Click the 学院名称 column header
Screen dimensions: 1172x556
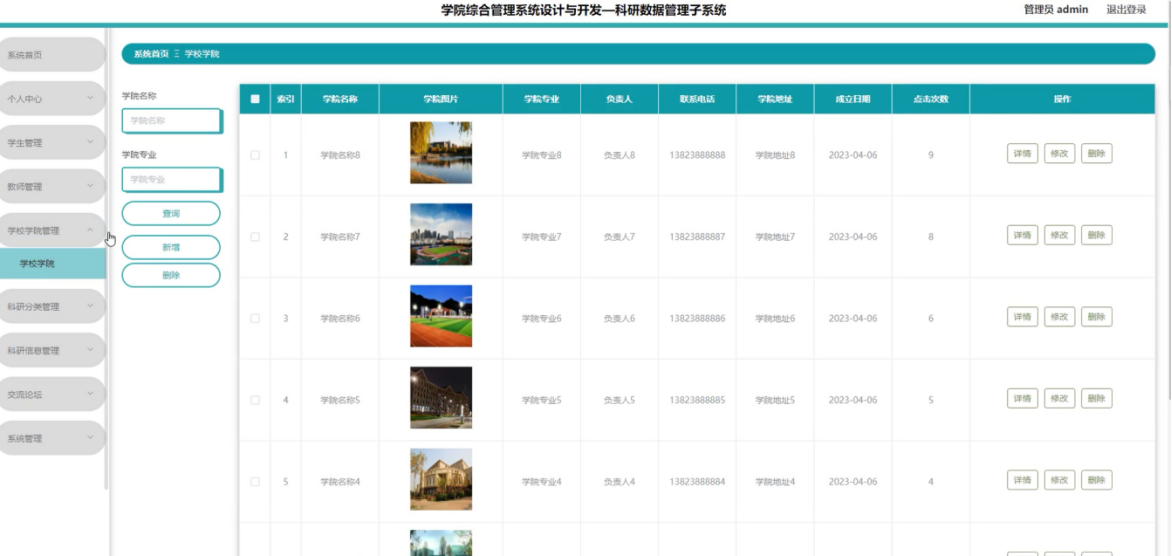(340, 99)
